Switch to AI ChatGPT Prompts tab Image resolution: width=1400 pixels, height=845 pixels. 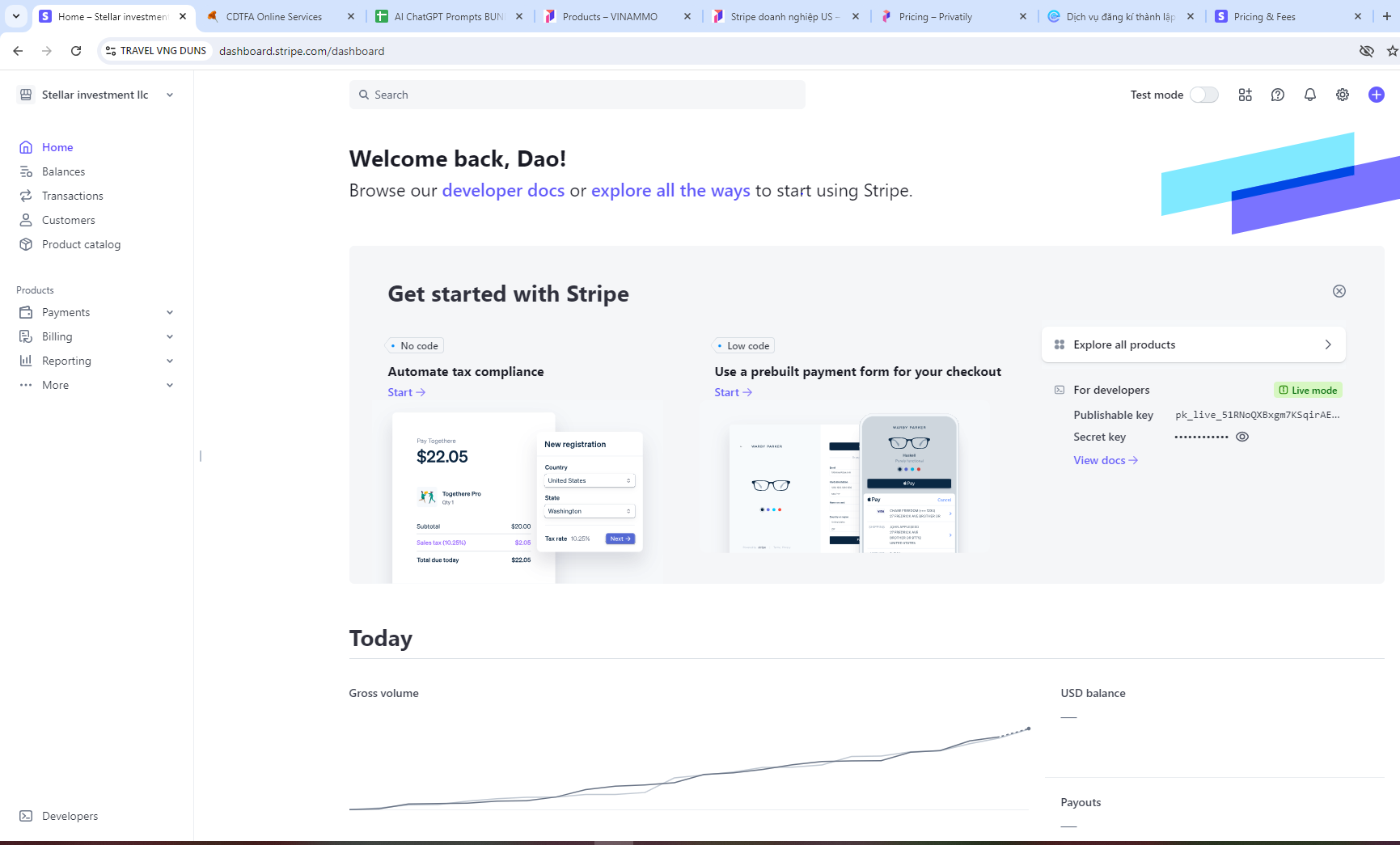(449, 16)
